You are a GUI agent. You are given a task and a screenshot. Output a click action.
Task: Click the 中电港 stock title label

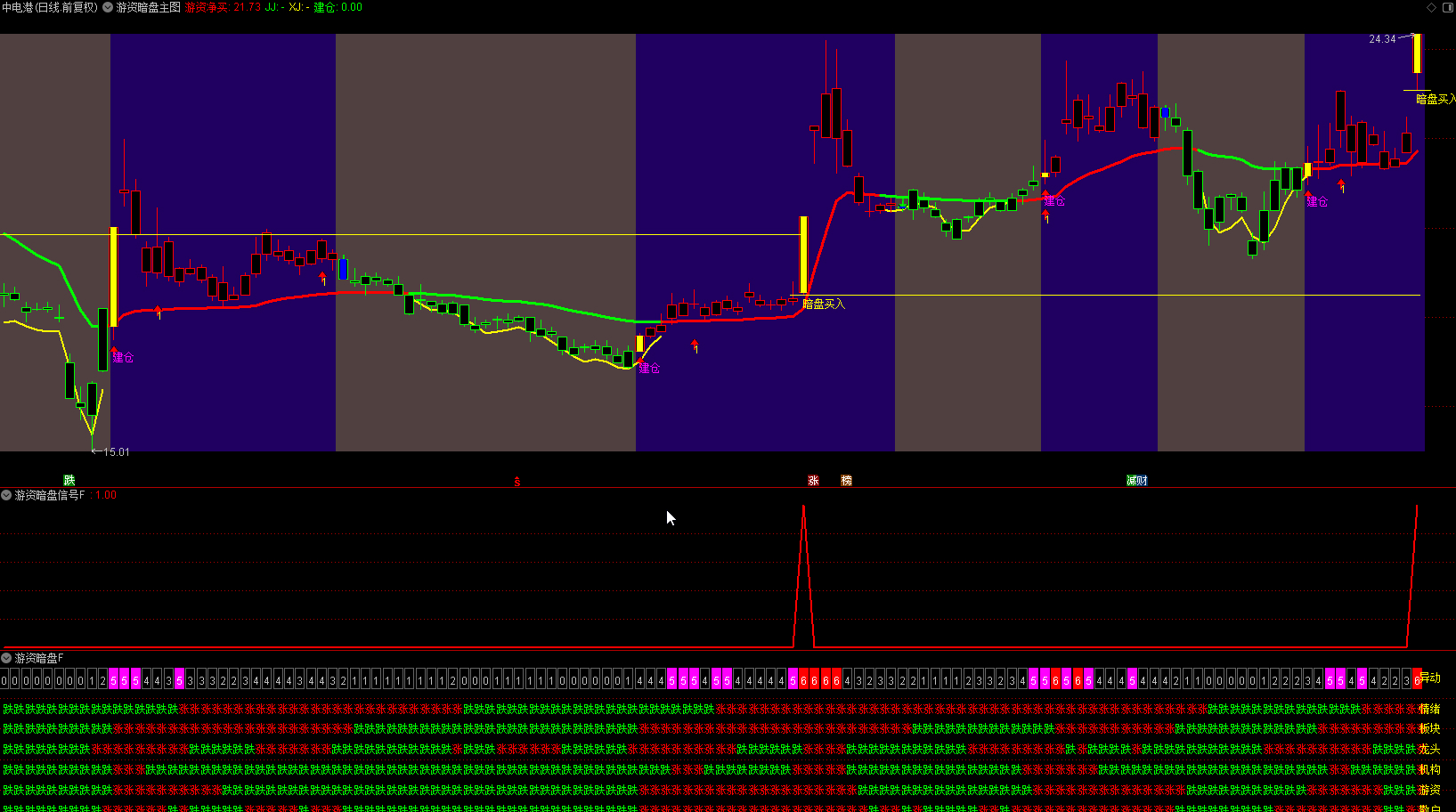(x=49, y=7)
